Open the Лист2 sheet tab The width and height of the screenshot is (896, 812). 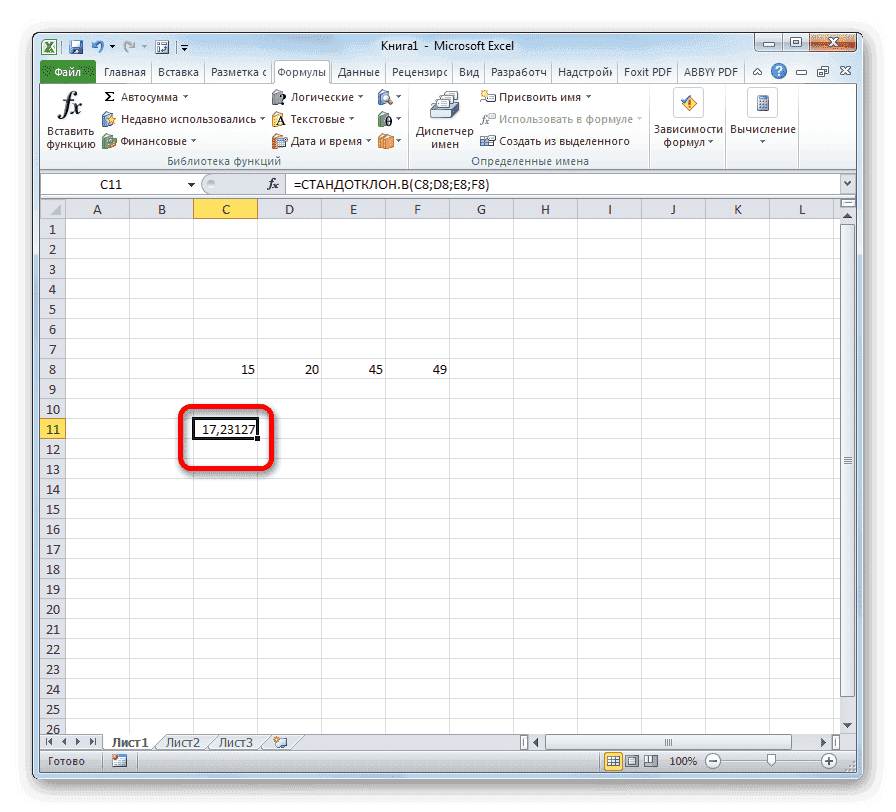(184, 742)
